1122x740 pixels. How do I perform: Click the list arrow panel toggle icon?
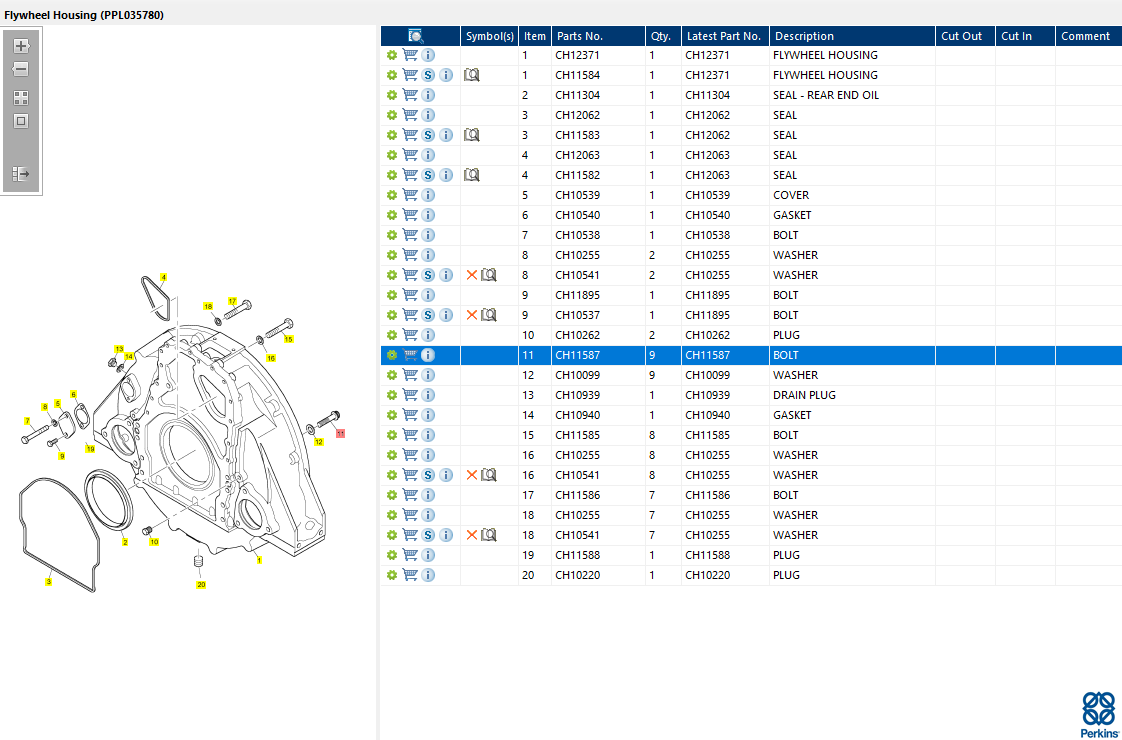pos(21,174)
